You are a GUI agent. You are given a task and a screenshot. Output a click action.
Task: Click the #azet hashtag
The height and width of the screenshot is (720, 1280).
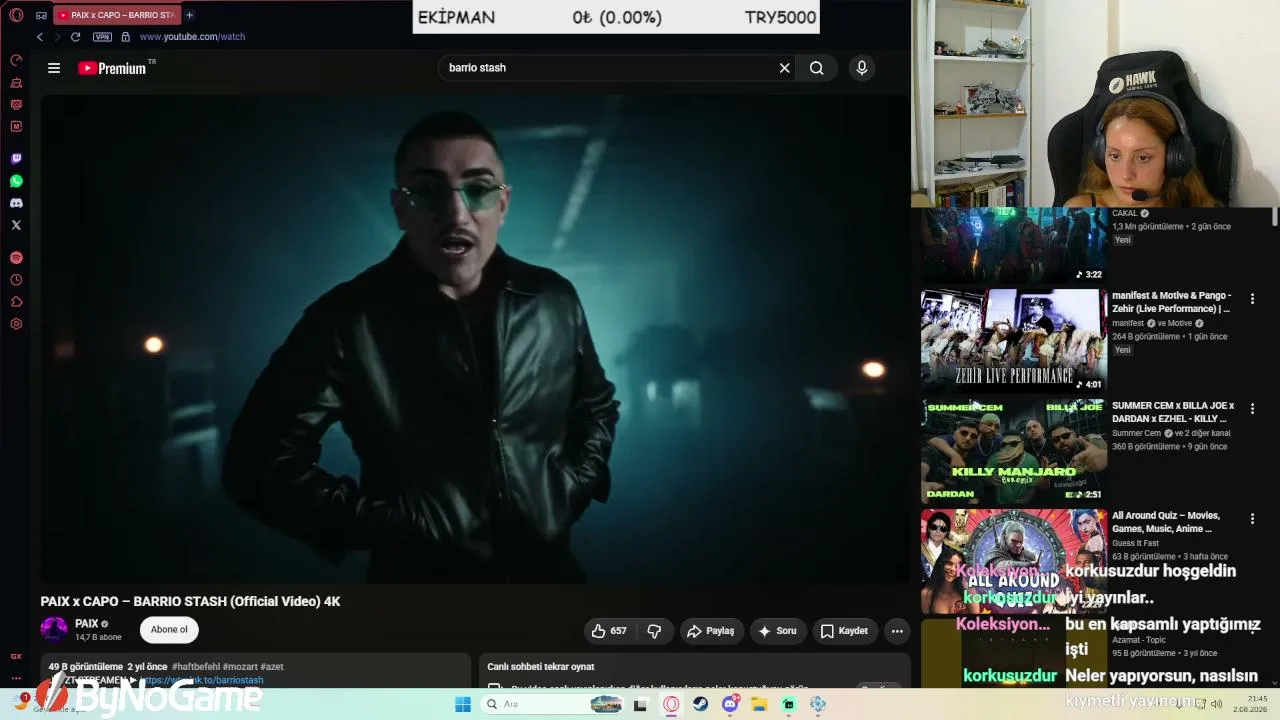click(272, 667)
